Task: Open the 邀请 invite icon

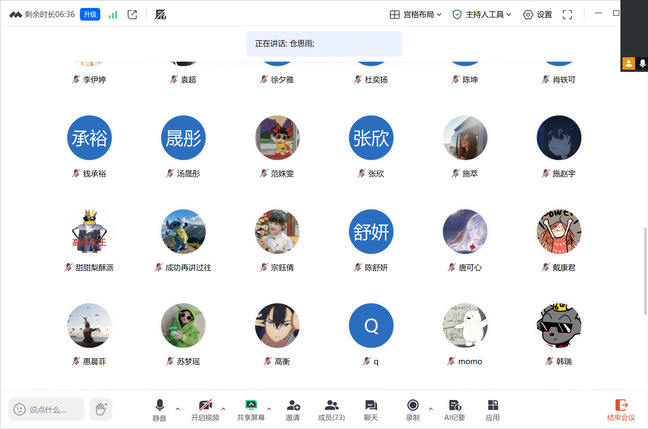Action: click(x=293, y=408)
